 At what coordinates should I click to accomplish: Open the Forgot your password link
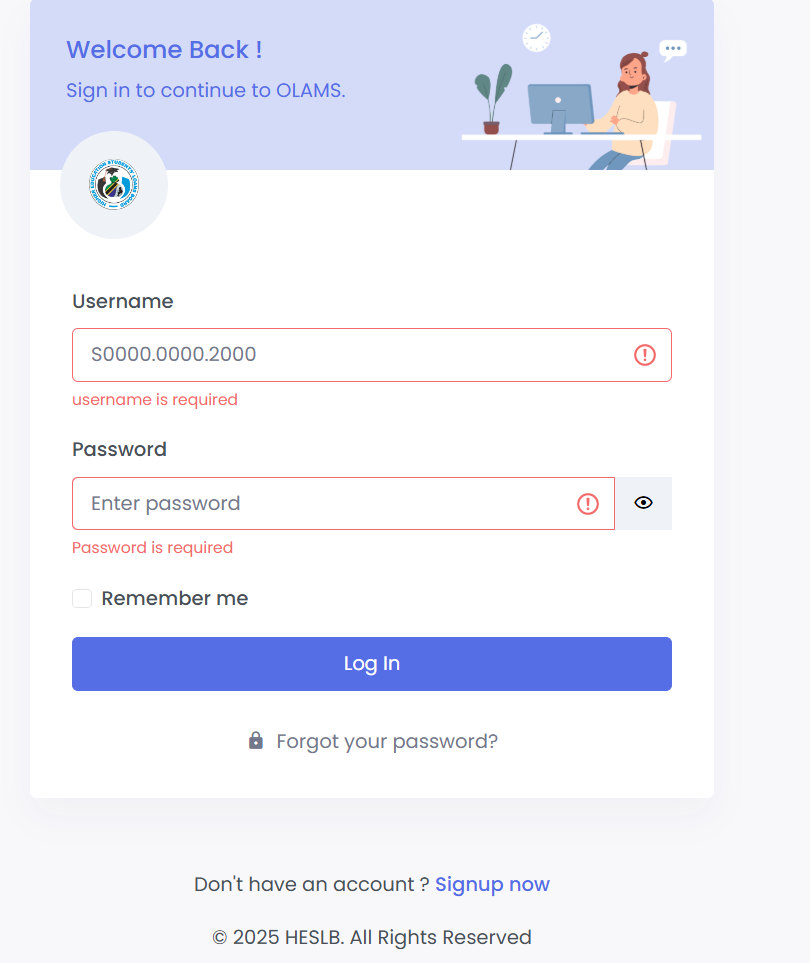tap(387, 741)
